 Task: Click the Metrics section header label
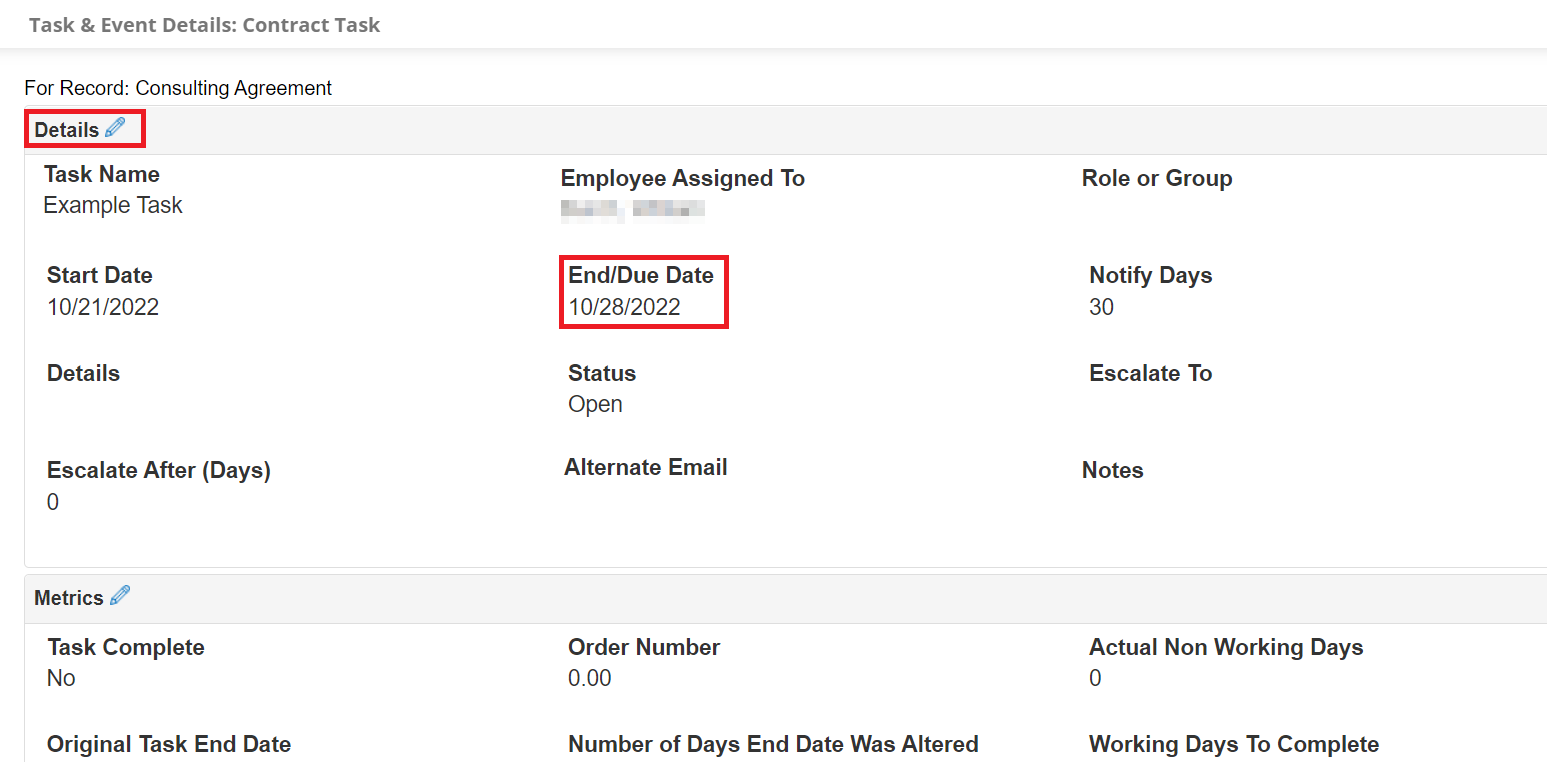coord(69,598)
